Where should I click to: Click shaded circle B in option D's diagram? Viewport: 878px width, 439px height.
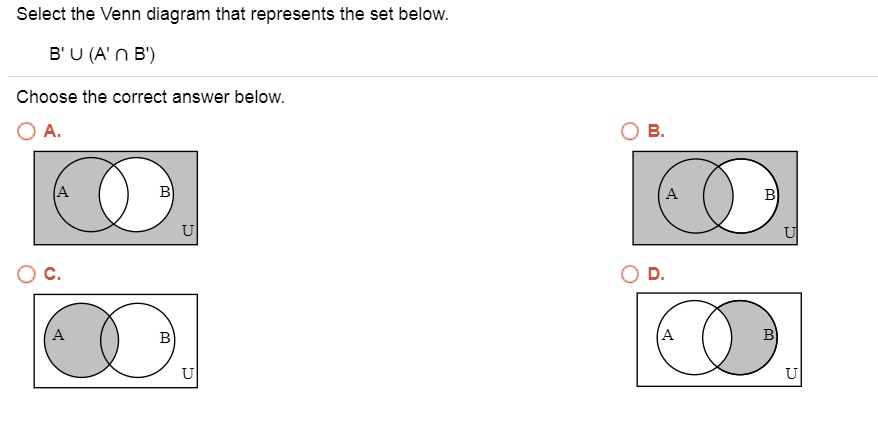755,336
